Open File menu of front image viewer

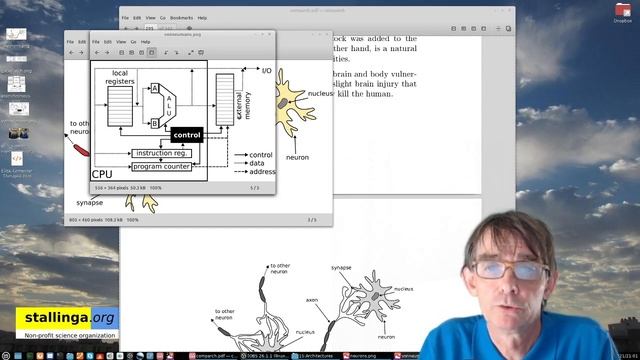coord(96,42)
